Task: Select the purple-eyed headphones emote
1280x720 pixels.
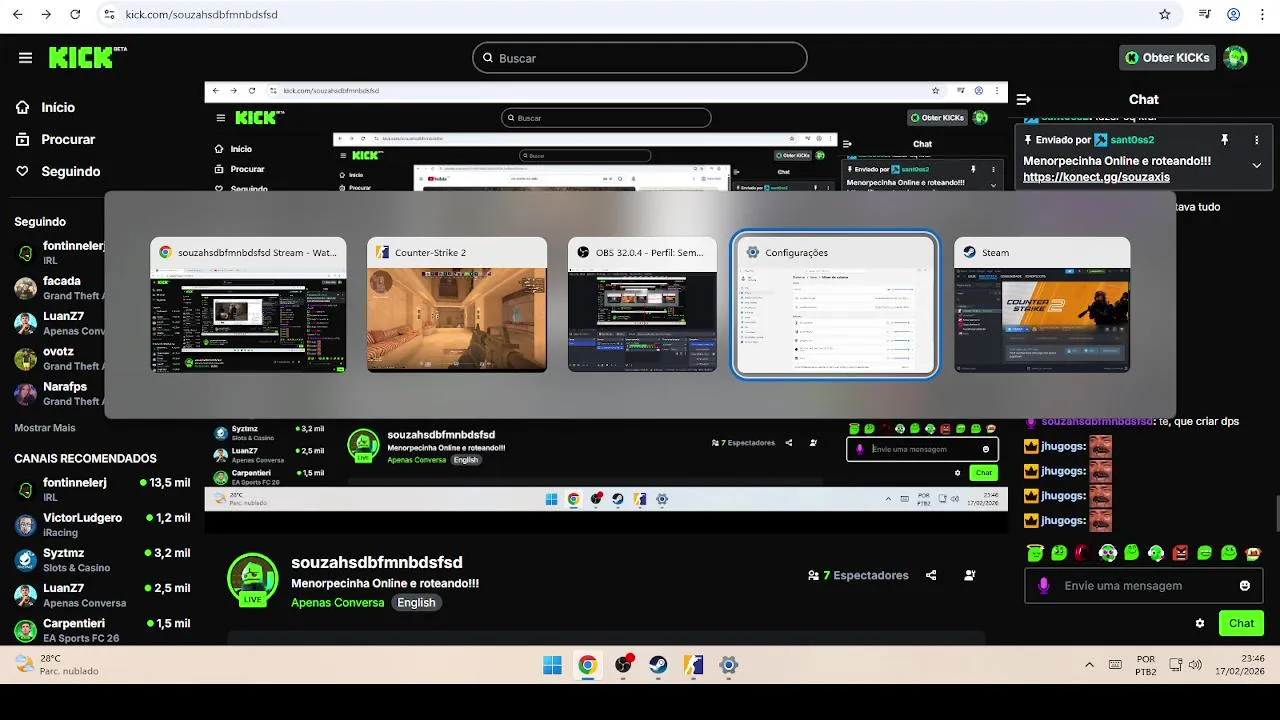Action: (1107, 553)
